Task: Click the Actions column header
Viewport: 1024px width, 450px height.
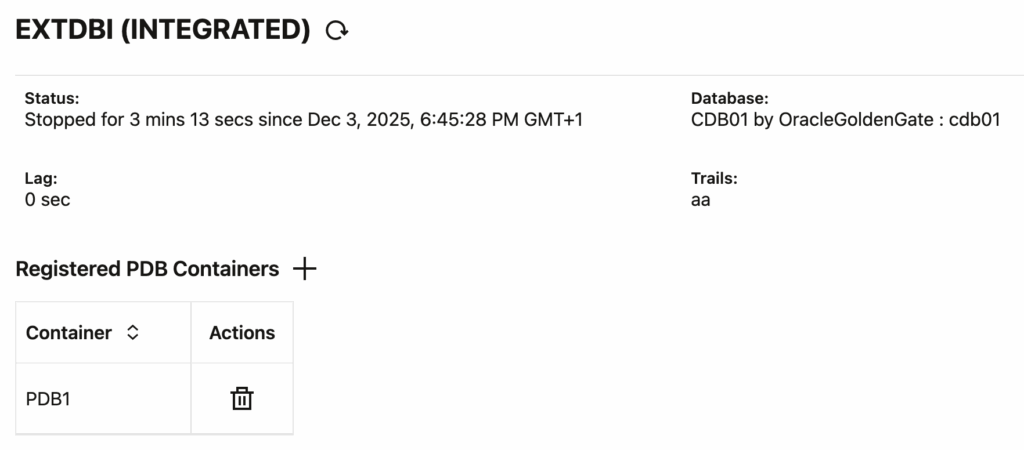Action: tap(242, 333)
